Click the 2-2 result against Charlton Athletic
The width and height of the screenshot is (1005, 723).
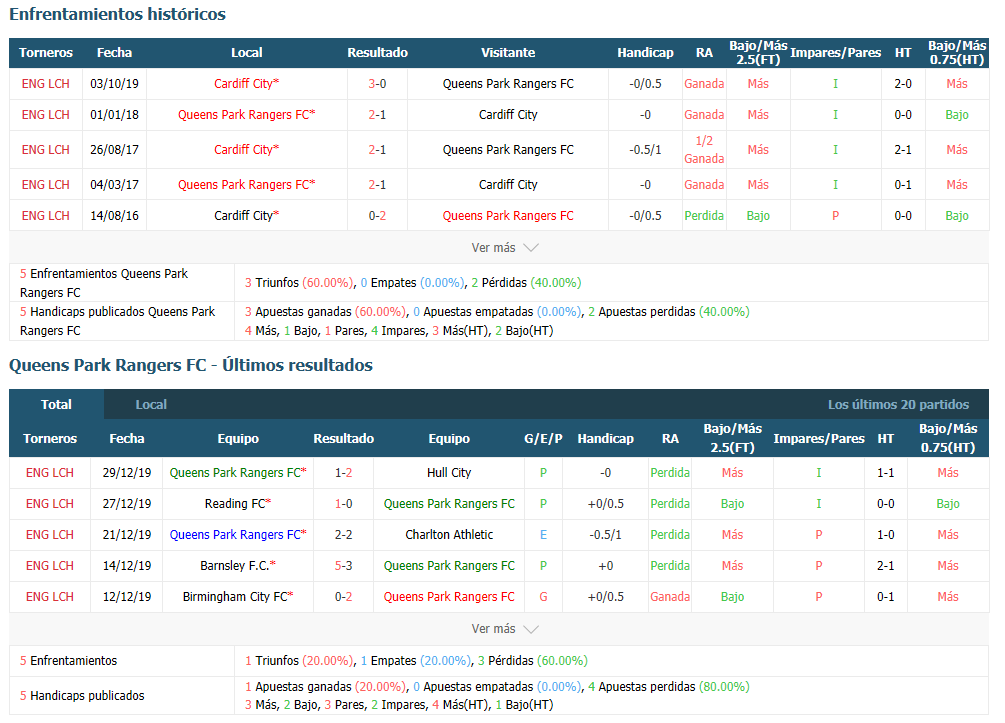[x=344, y=535]
